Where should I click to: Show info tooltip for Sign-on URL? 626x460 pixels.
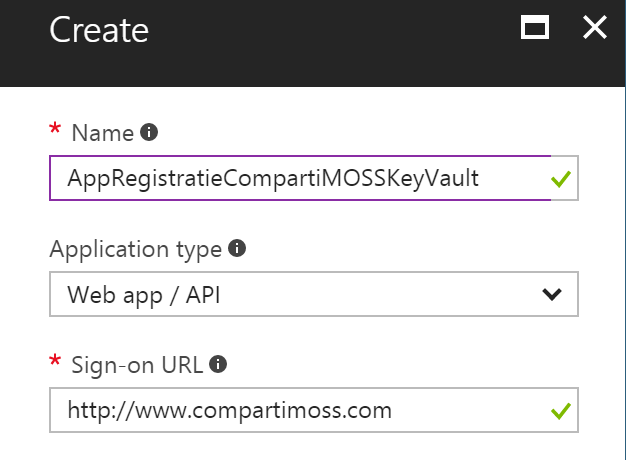pos(219,365)
